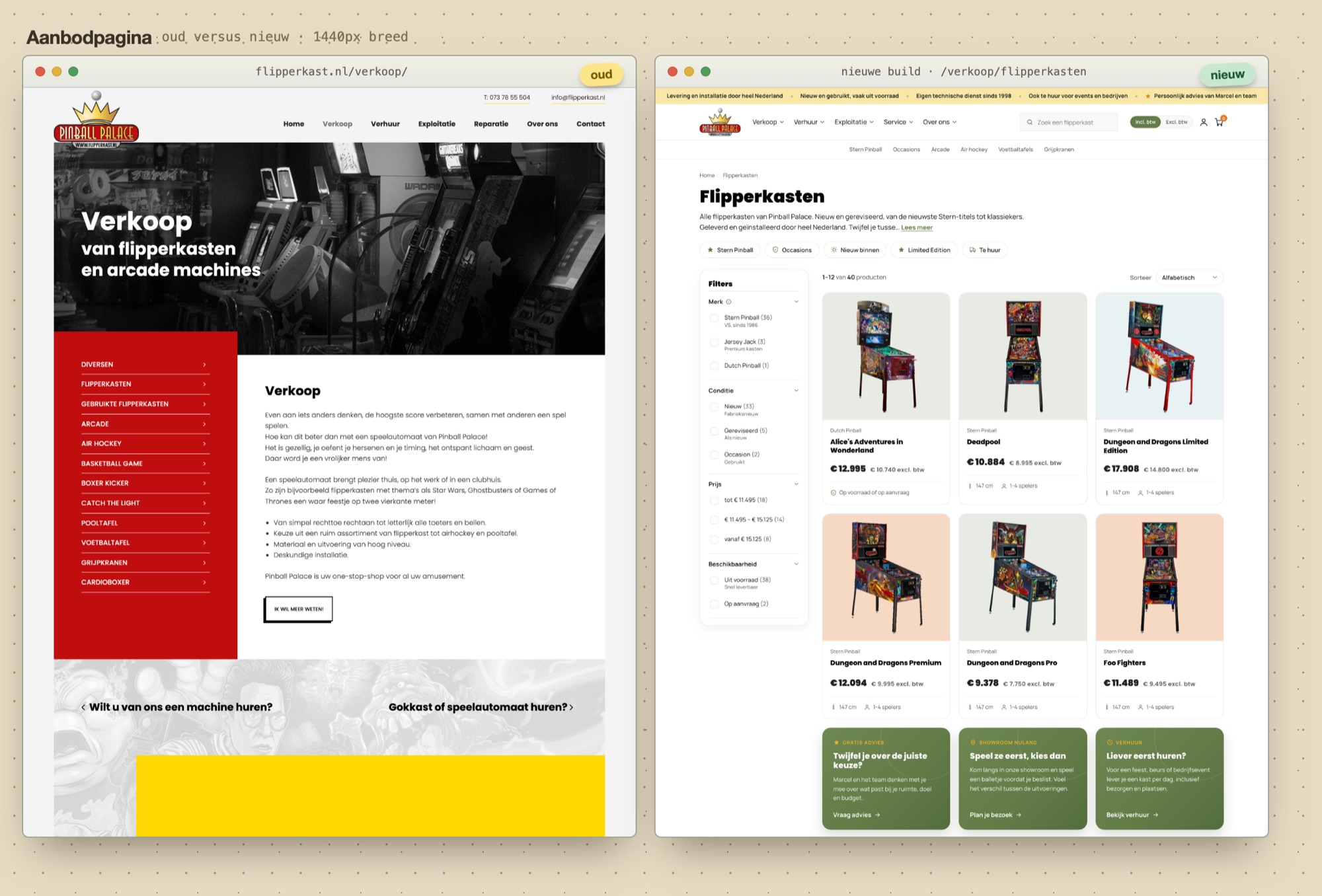
Task: Open the shopping cart icon
Action: (1220, 122)
